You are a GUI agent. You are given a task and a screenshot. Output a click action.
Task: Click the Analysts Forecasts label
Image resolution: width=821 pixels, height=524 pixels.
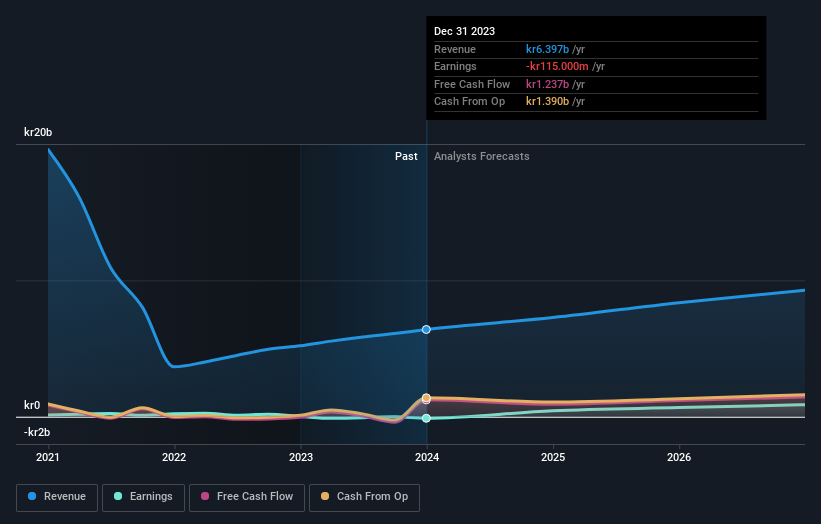tap(482, 157)
